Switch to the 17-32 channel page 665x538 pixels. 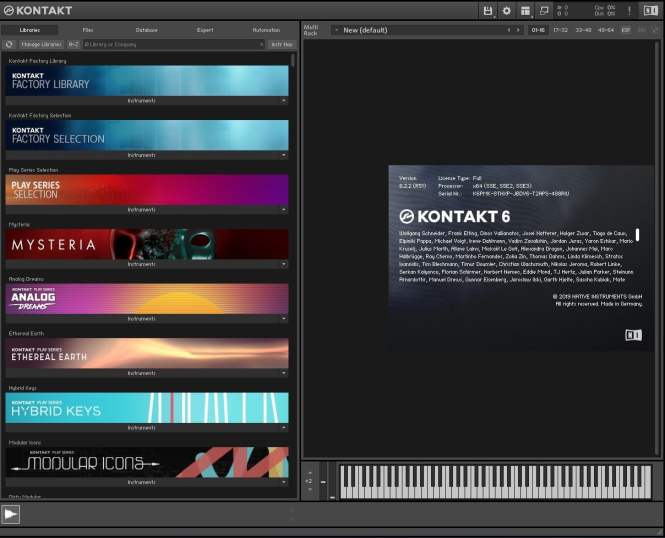(560, 30)
